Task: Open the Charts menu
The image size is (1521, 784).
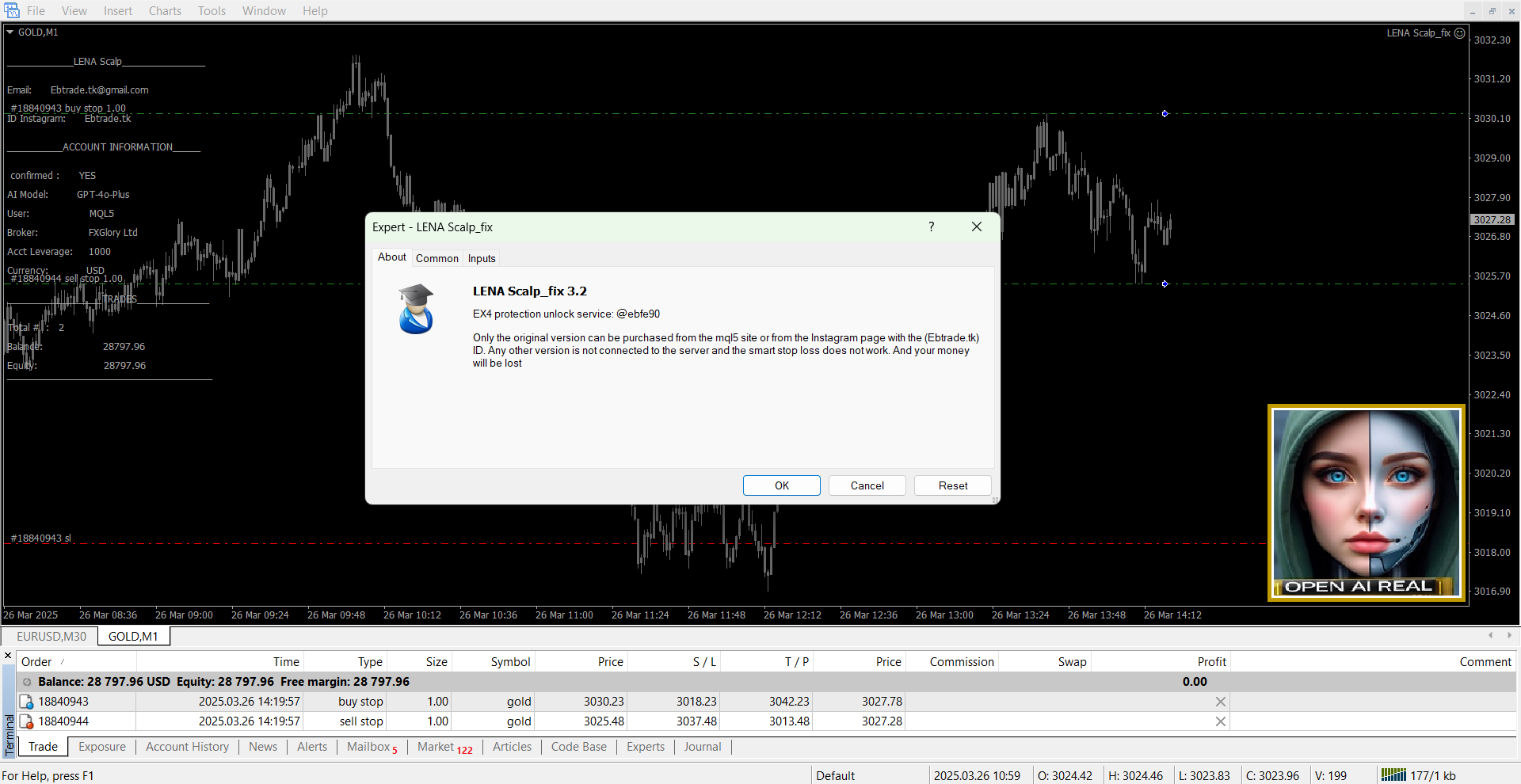Action: (165, 11)
